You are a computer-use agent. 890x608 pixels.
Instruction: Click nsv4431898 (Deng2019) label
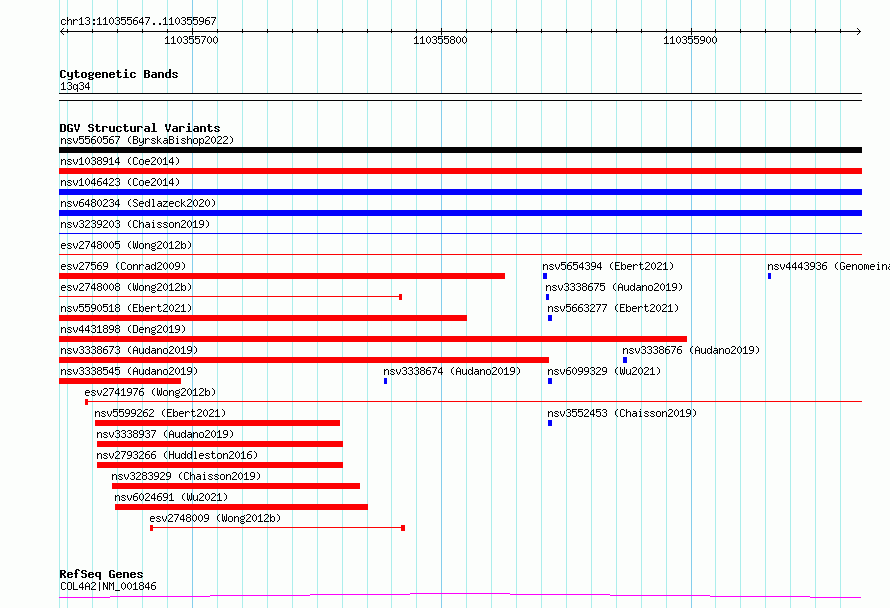point(123,329)
